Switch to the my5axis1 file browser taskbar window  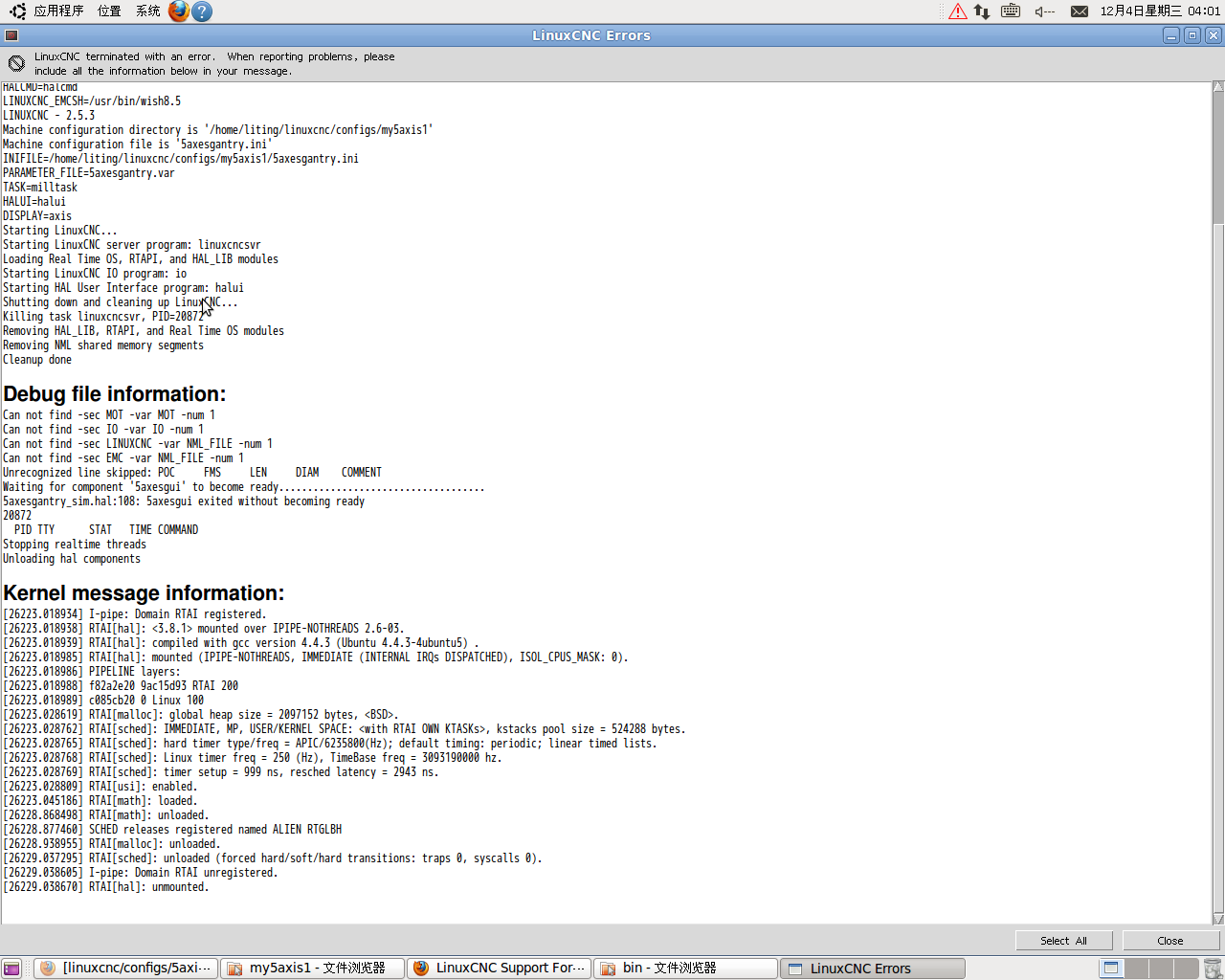click(312, 969)
